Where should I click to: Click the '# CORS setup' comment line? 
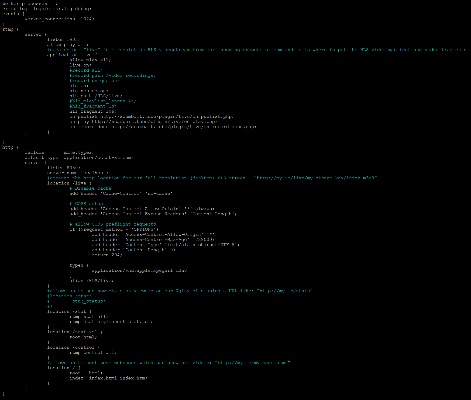click(x=87, y=203)
